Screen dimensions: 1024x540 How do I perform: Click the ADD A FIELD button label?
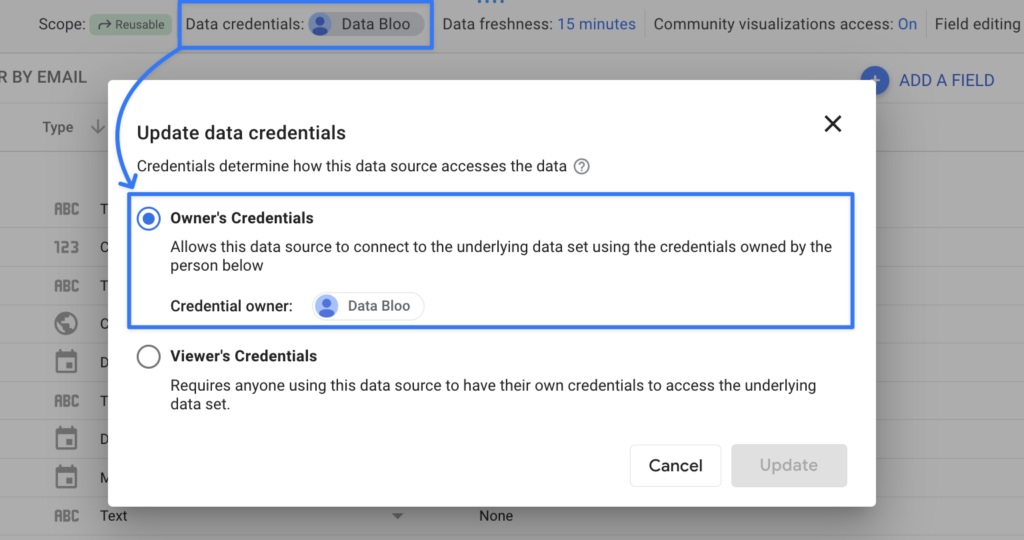946,81
